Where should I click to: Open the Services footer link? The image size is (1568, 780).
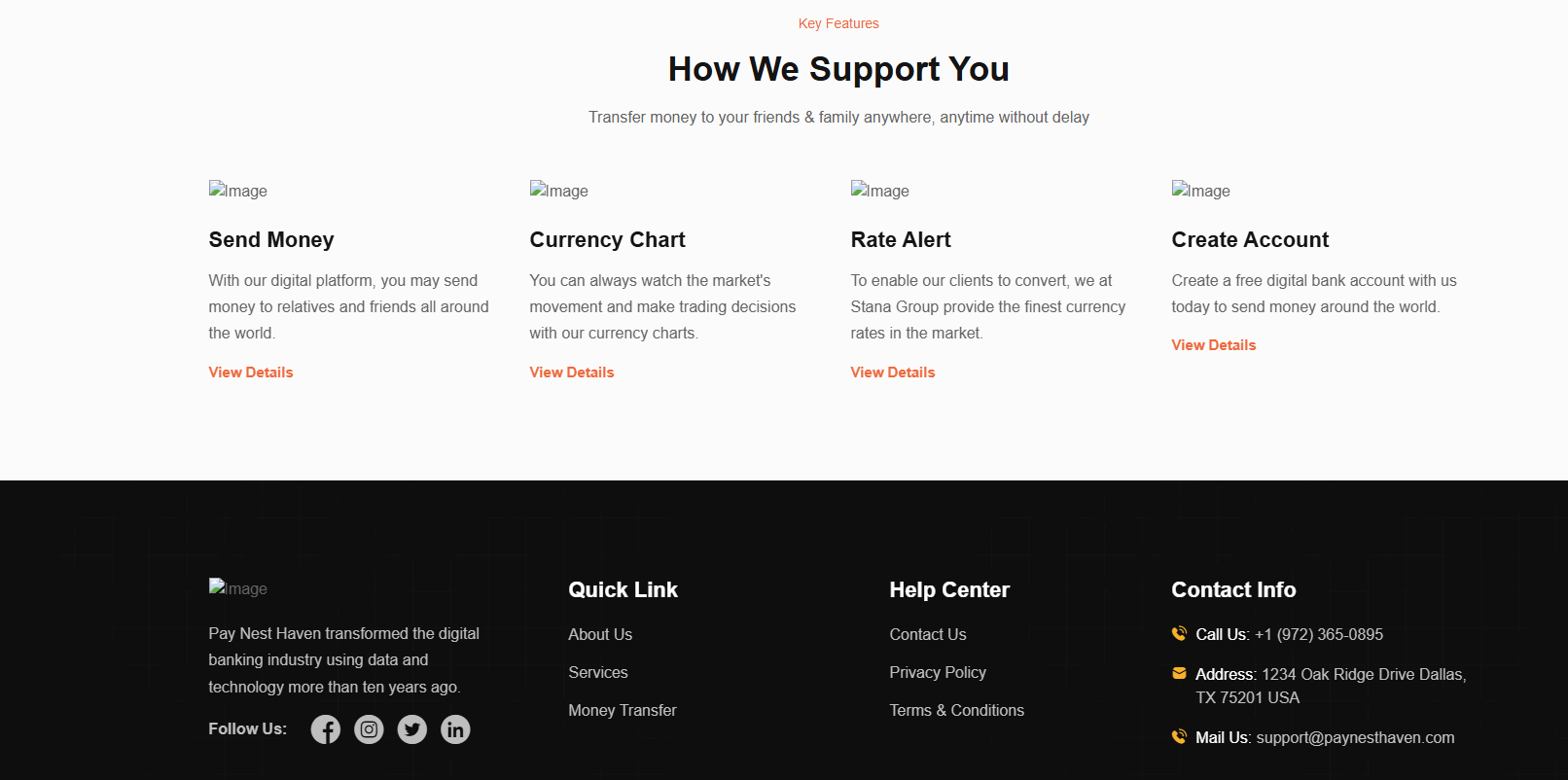point(598,672)
